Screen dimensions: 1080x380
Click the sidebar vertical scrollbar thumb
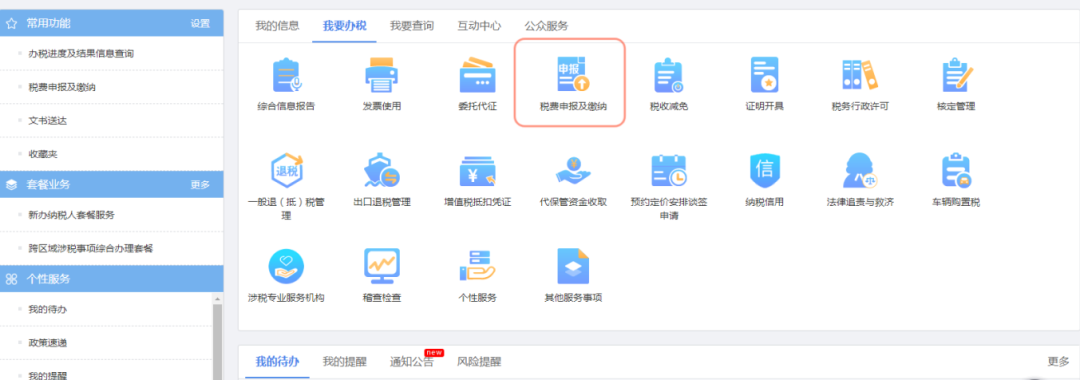pos(218,342)
